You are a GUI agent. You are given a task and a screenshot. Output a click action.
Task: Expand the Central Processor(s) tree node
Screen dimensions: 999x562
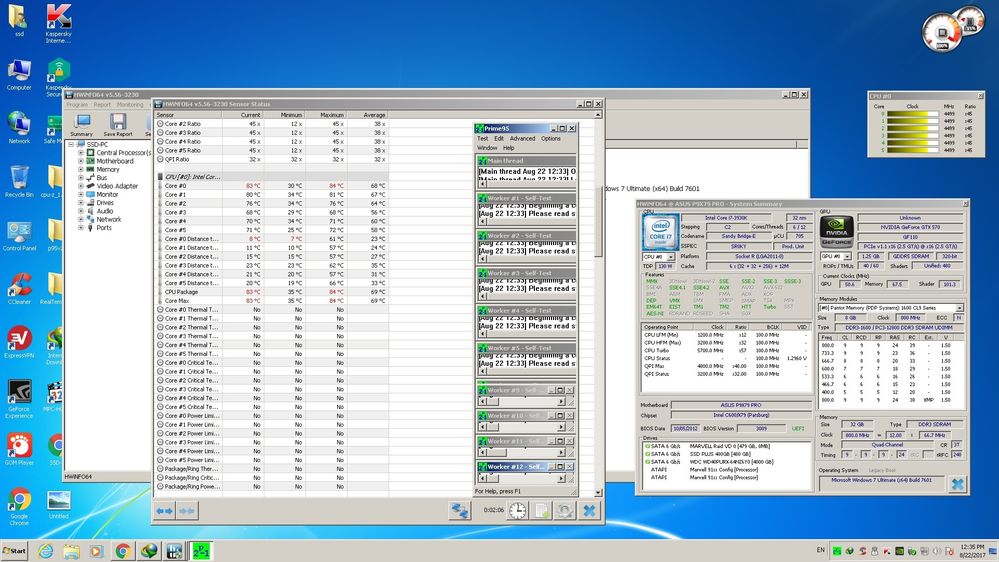(x=81, y=153)
